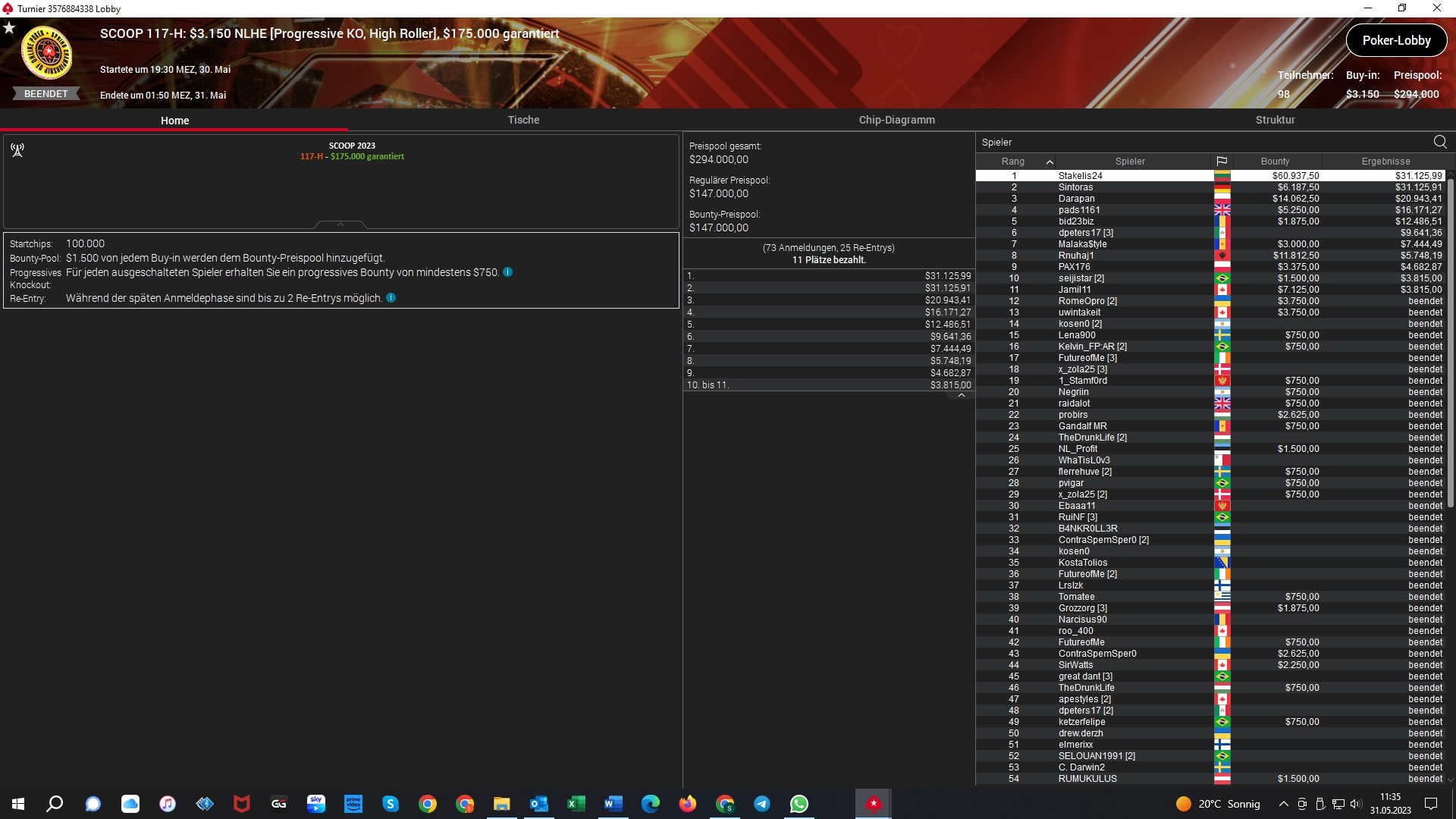Open McAfee from the taskbar
Viewport: 1456px width, 819px height.
tap(242, 804)
